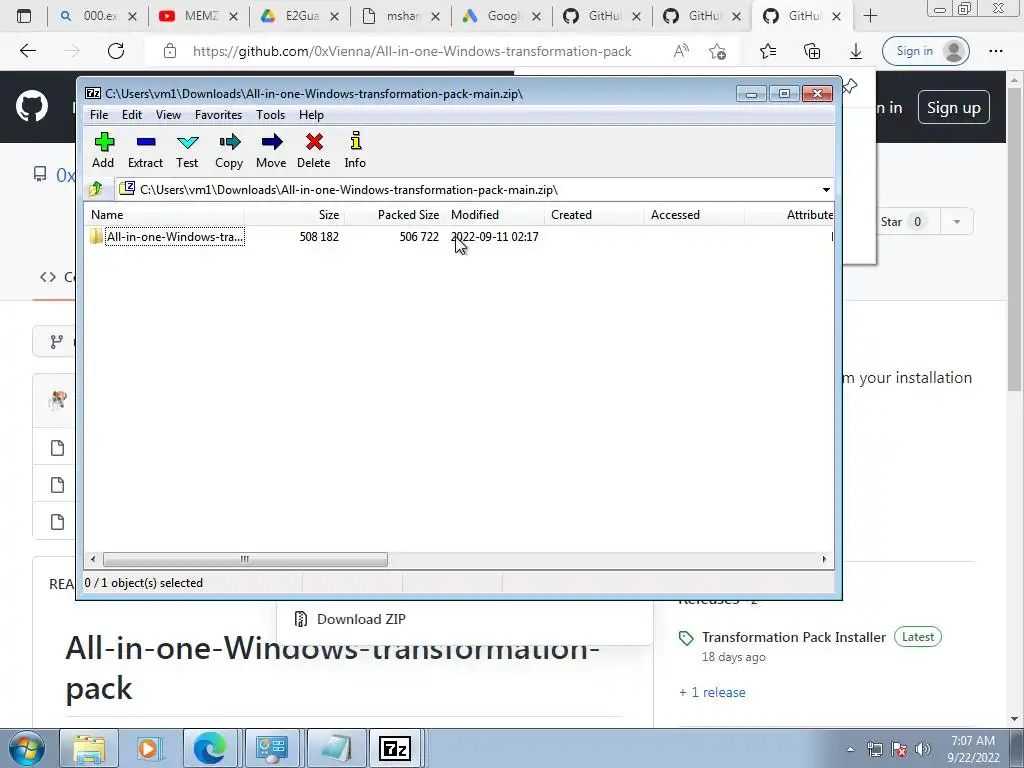Image resolution: width=1024 pixels, height=768 pixels.
Task: Open the Help menu in 7-Zip
Action: tap(312, 115)
